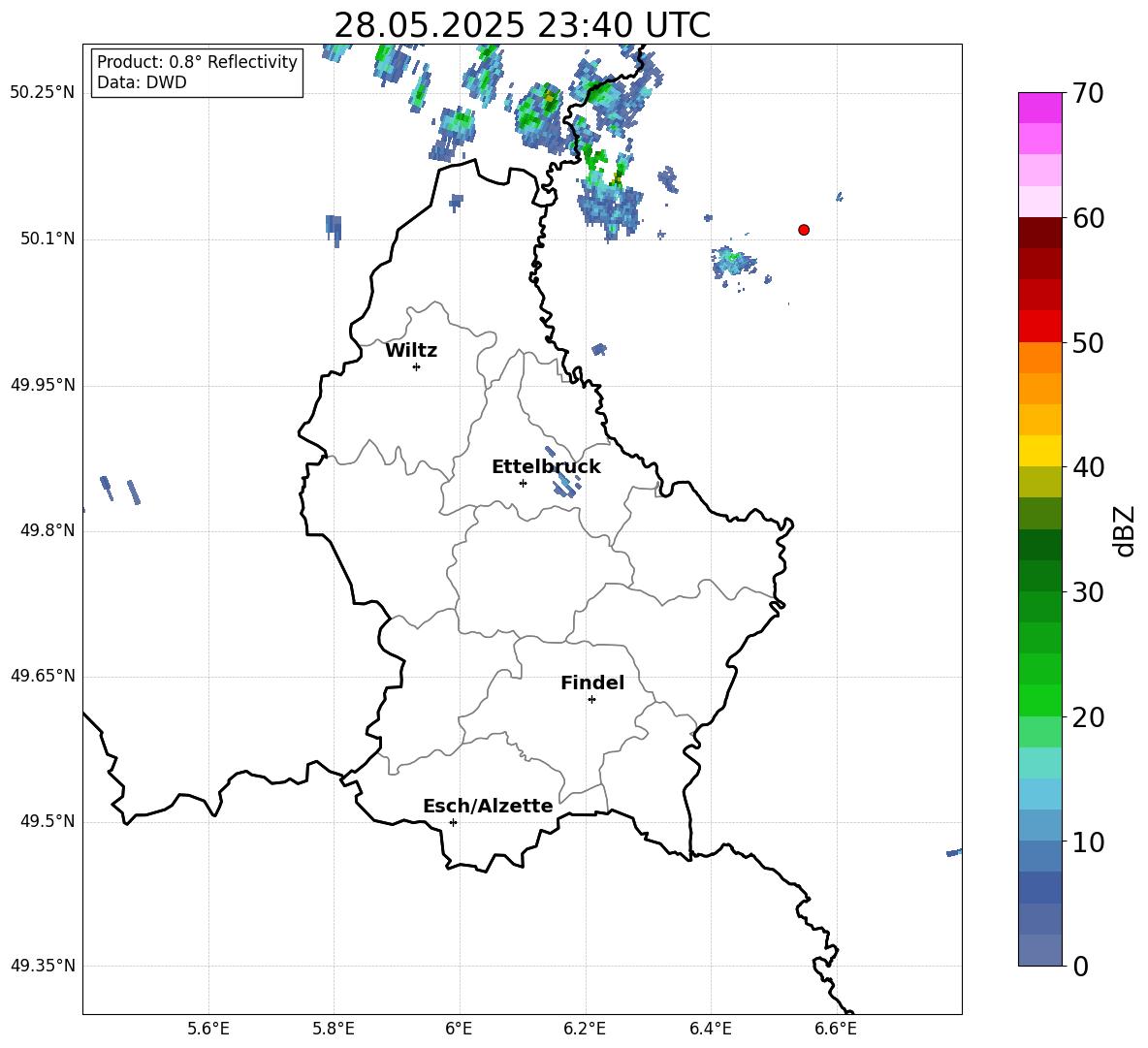Screen dimensions: 1148x1048
Task: Click the 5.8°E longitude label
Action: pyautogui.click(x=334, y=1029)
